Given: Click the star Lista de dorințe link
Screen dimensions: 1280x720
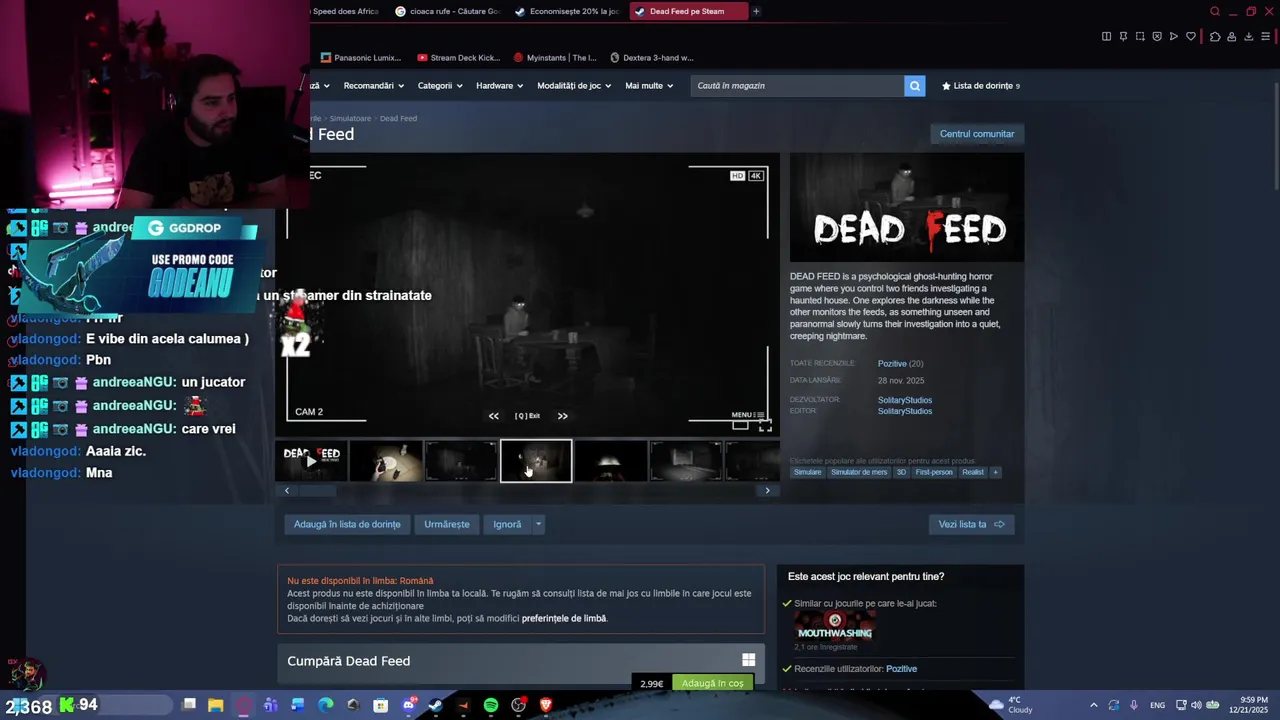Looking at the screenshot, I should 980,86.
